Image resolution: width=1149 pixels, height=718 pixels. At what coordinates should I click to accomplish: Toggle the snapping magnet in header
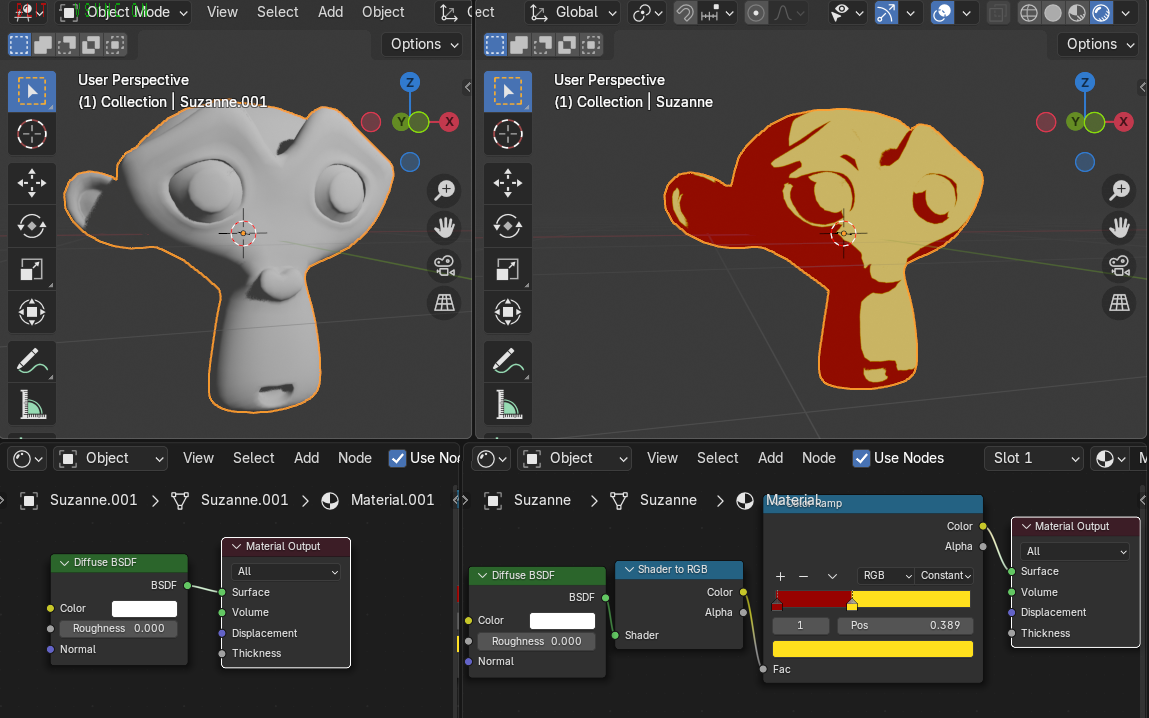pyautogui.click(x=686, y=13)
